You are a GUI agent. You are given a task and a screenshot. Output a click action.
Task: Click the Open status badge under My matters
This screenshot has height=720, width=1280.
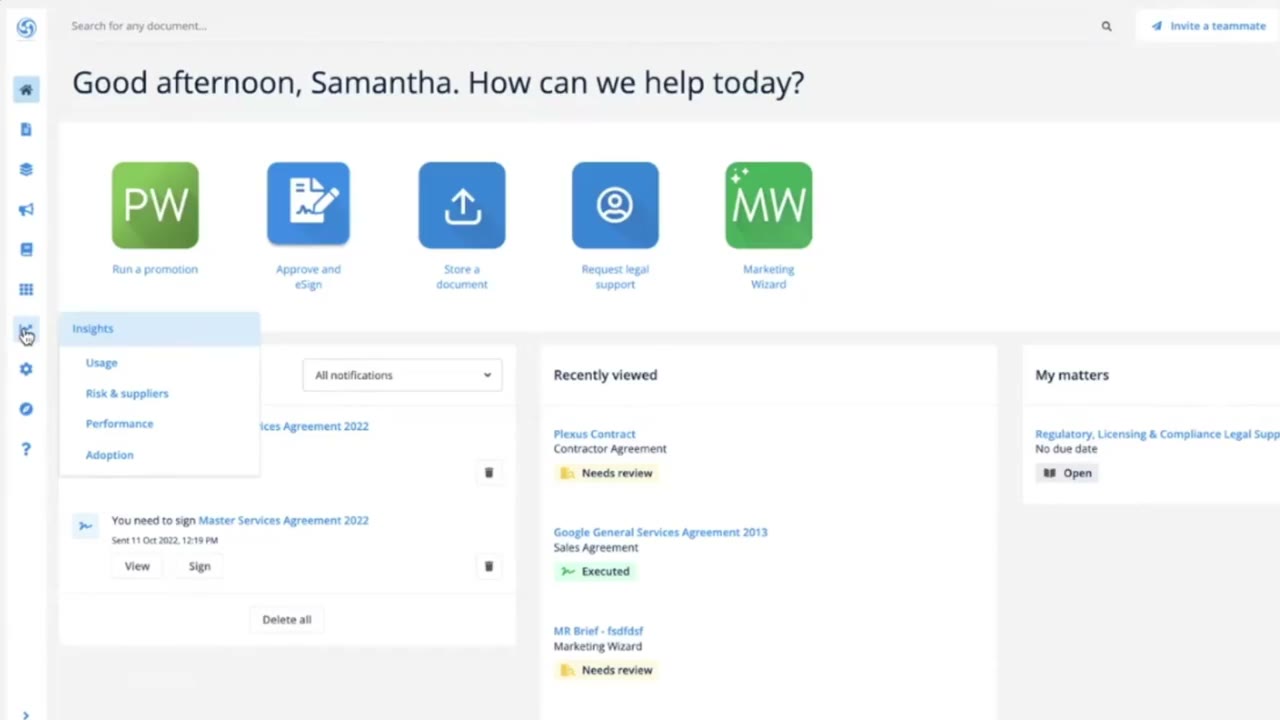point(1067,473)
